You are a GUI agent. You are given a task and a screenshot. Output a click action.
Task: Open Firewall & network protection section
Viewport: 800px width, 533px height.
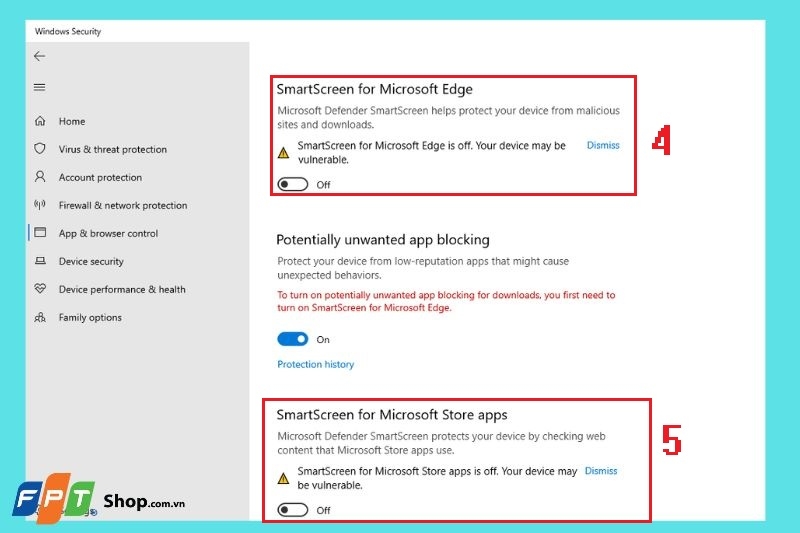[x=123, y=206]
